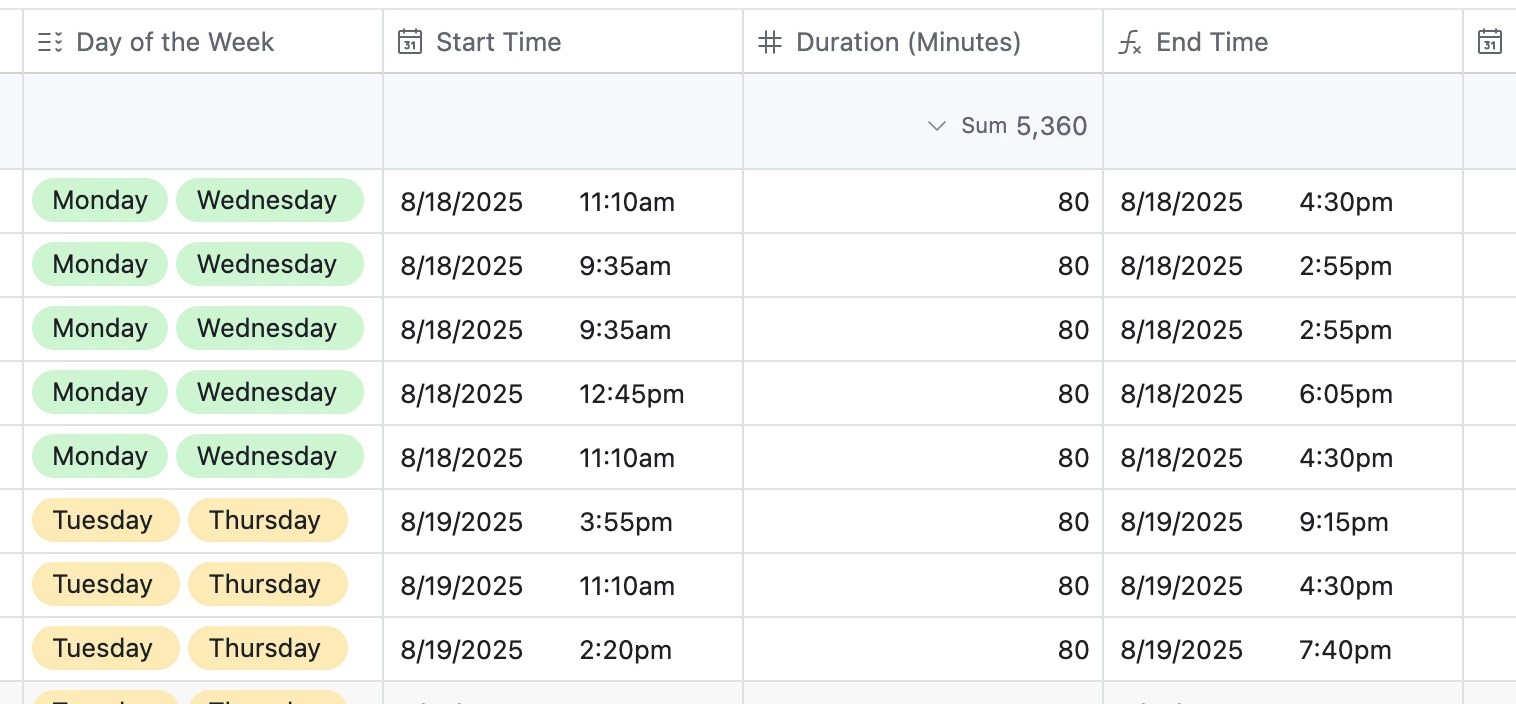Click the duration 80 cell in first row

1072,202
